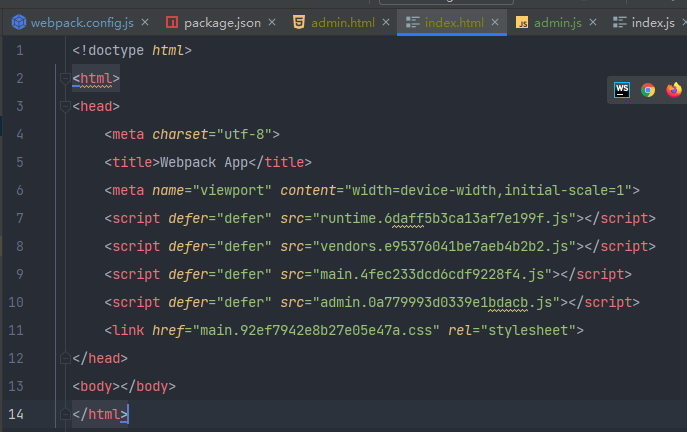The width and height of the screenshot is (687, 432).
Task: Switch to the admin.html tab
Action: [343, 22]
